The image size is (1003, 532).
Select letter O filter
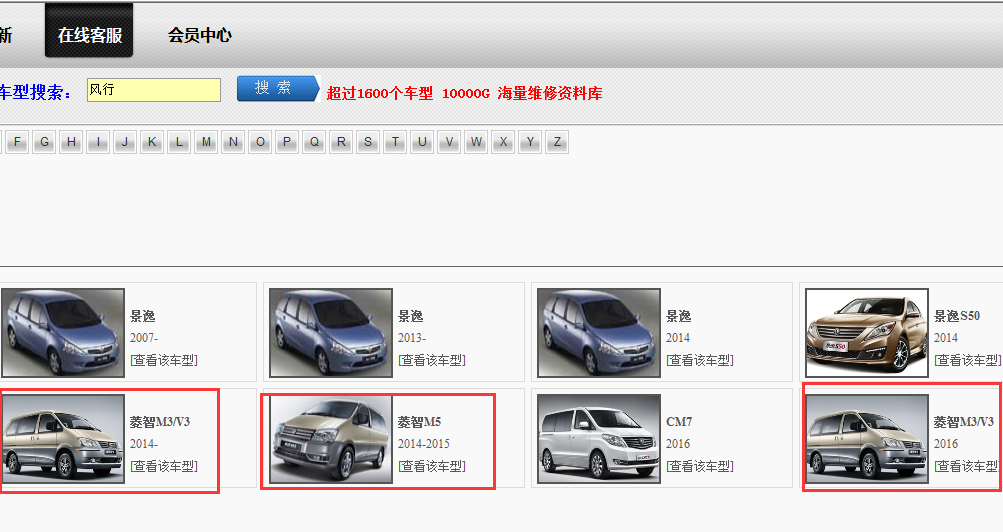click(260, 142)
